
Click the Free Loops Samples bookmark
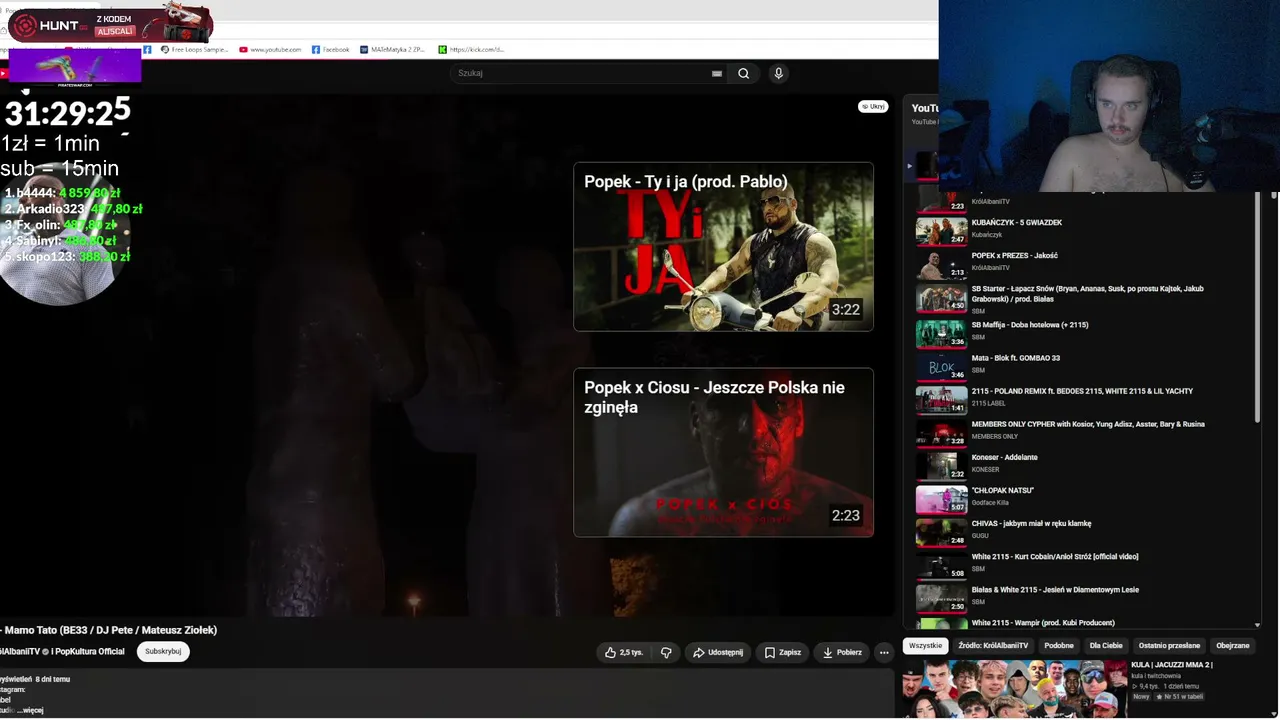coord(195,49)
